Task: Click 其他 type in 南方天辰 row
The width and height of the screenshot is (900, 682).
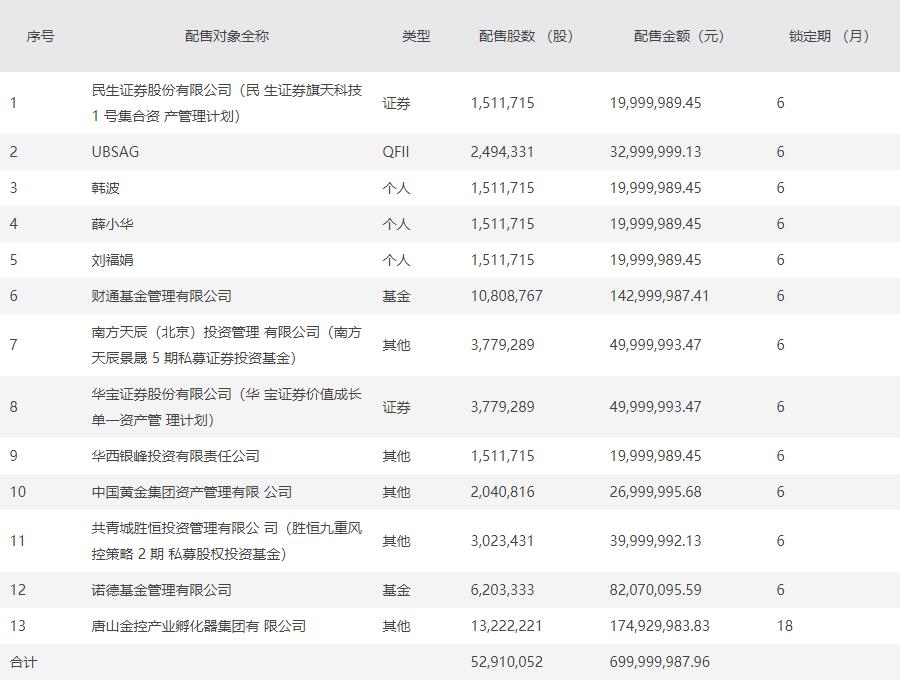Action: point(396,345)
